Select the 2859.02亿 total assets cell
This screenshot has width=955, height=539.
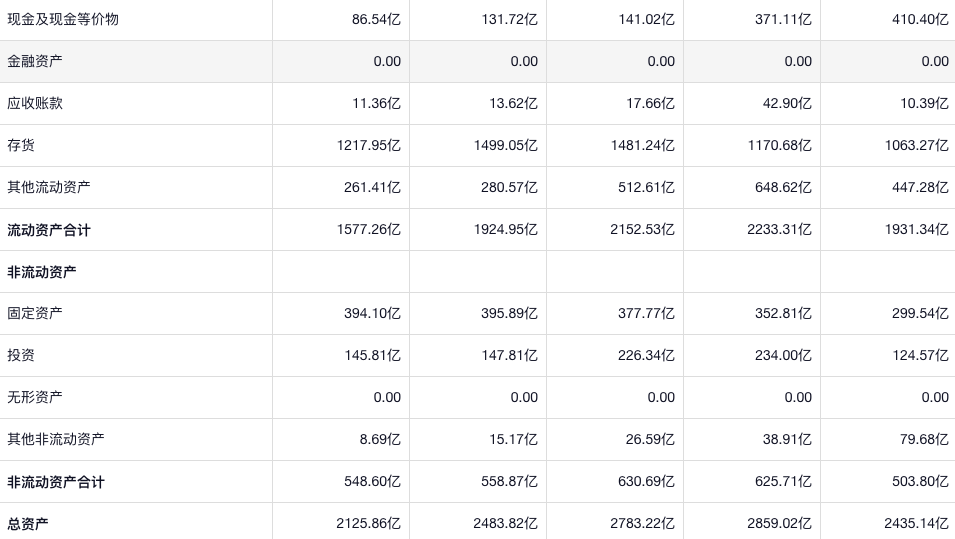click(x=779, y=524)
